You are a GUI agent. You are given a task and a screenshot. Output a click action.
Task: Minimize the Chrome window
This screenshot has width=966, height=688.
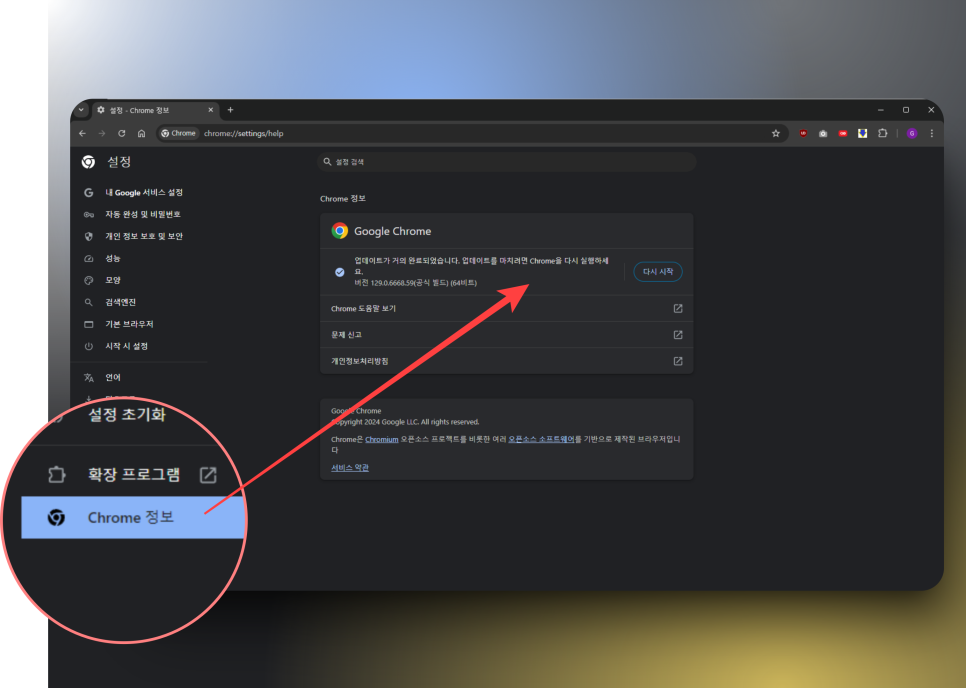click(880, 110)
